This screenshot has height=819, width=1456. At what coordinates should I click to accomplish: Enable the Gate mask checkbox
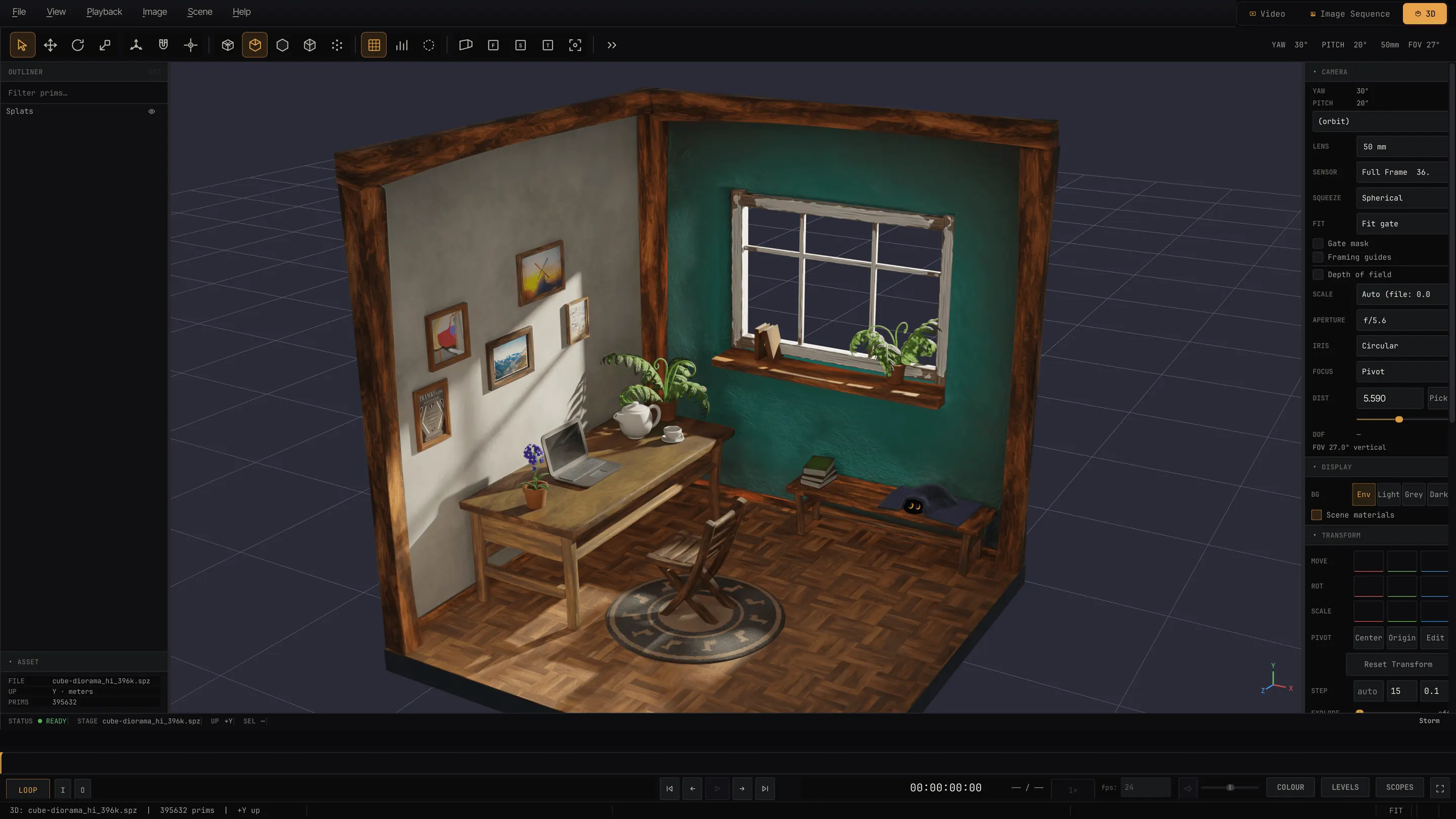[x=1318, y=244]
